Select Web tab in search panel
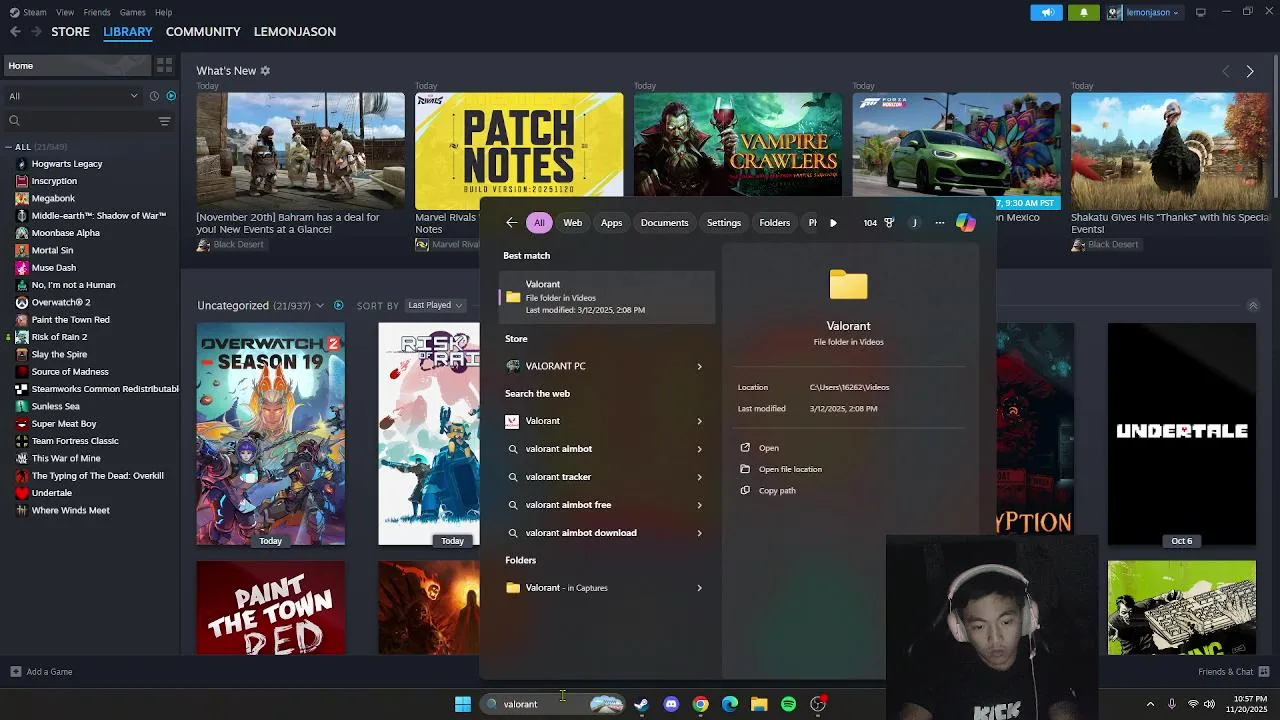Screen dimensions: 1280x720 (x=572, y=223)
